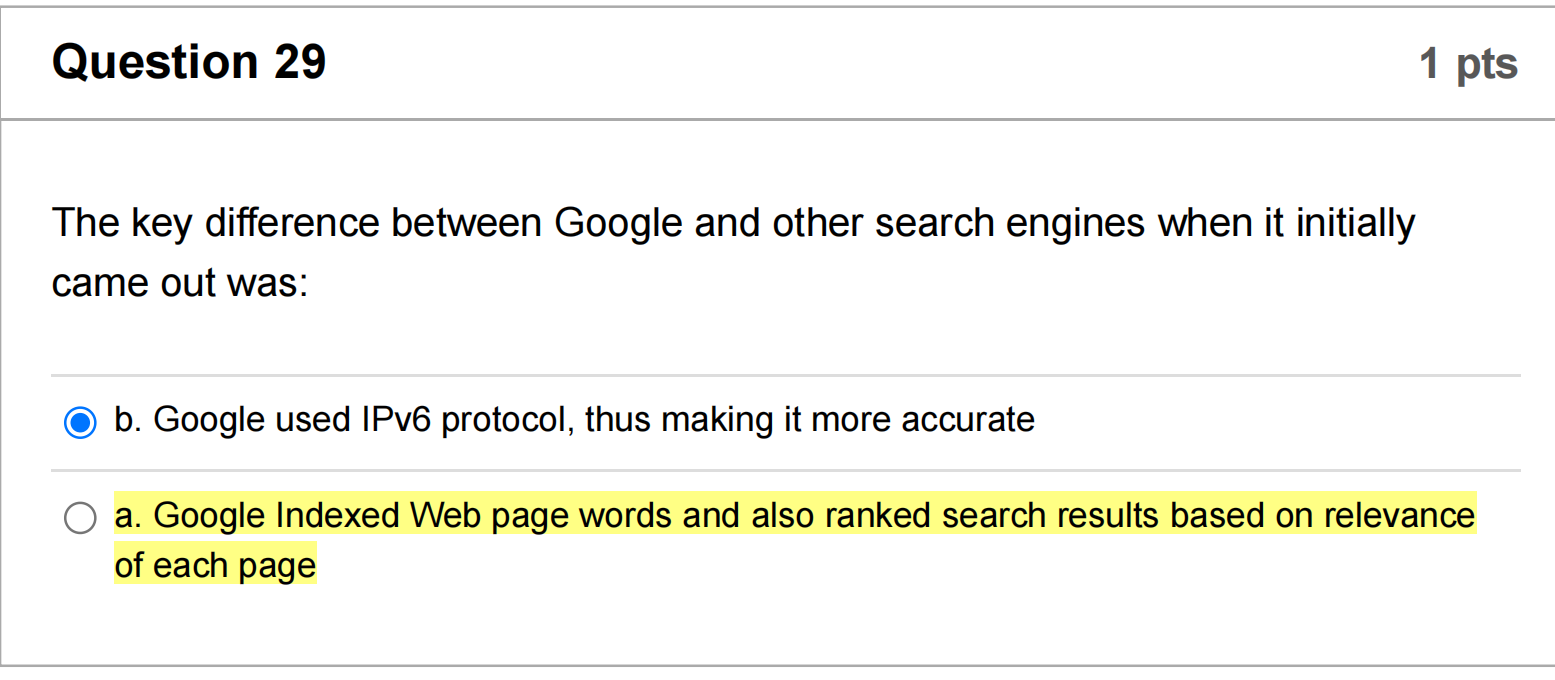Click the currently filled blue radio button
The width and height of the screenshot is (1555, 680).
[80, 422]
